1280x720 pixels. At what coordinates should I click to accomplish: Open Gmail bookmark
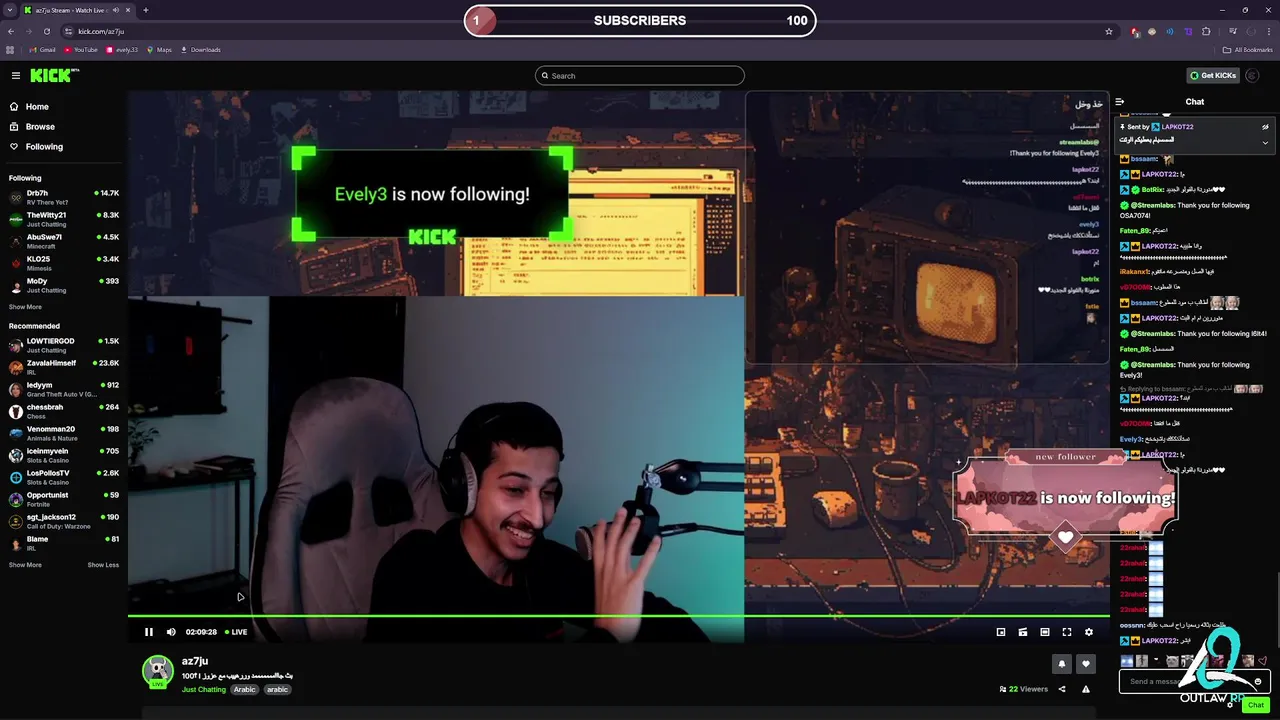(x=42, y=50)
